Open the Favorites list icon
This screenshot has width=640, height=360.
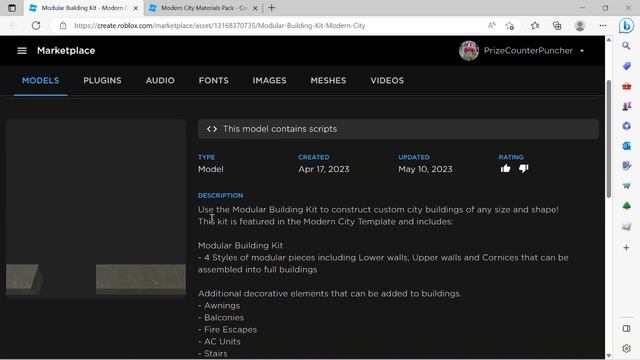535,25
